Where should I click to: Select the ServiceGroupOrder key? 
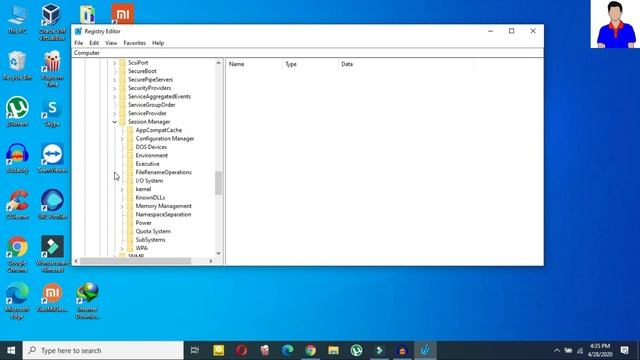[151, 105]
